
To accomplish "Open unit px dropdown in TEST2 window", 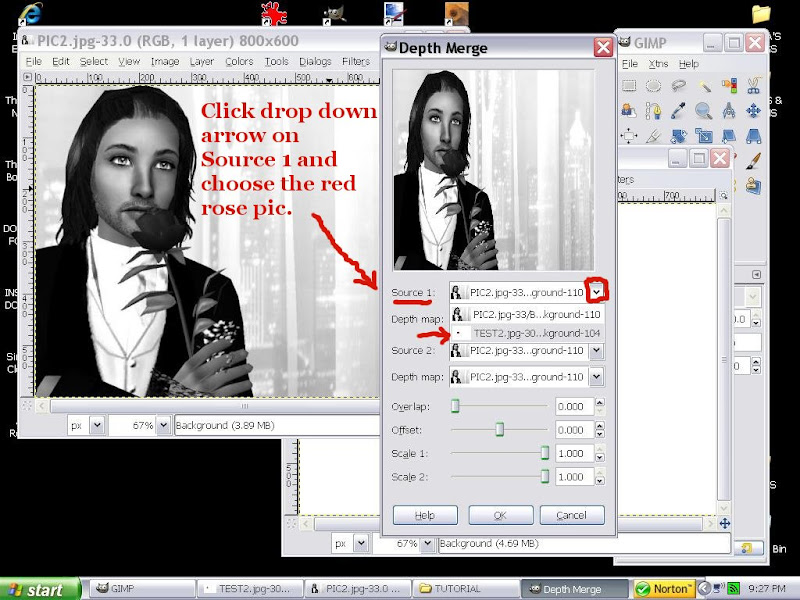I will pyautogui.click(x=361, y=544).
